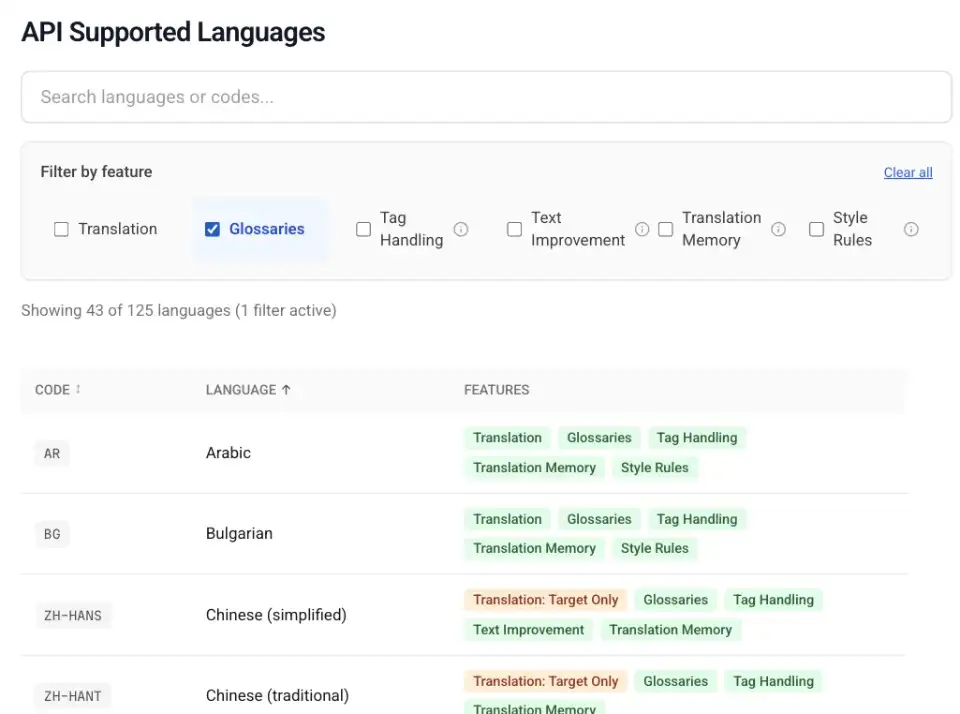Click the Glossaries tag in Bulgarian row

[599, 519]
